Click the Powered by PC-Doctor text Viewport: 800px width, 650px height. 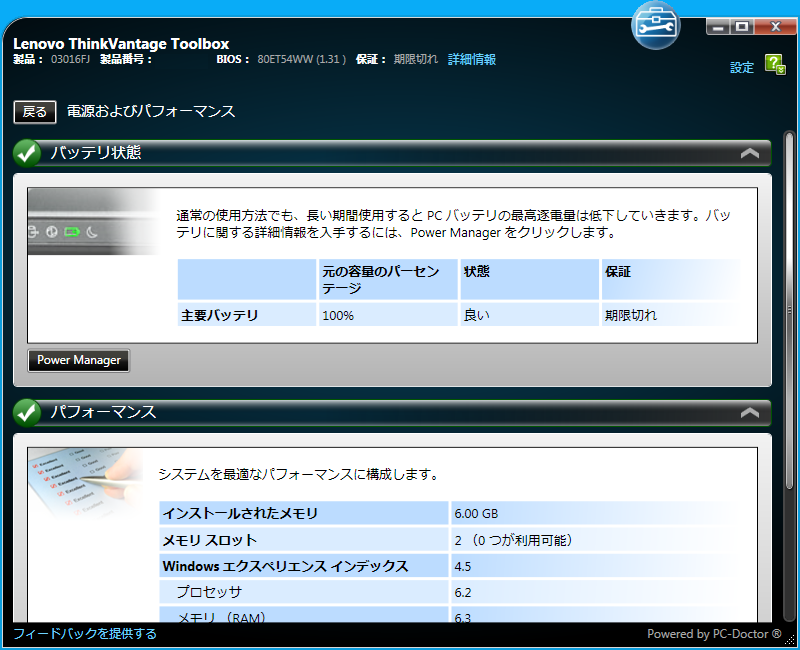714,634
